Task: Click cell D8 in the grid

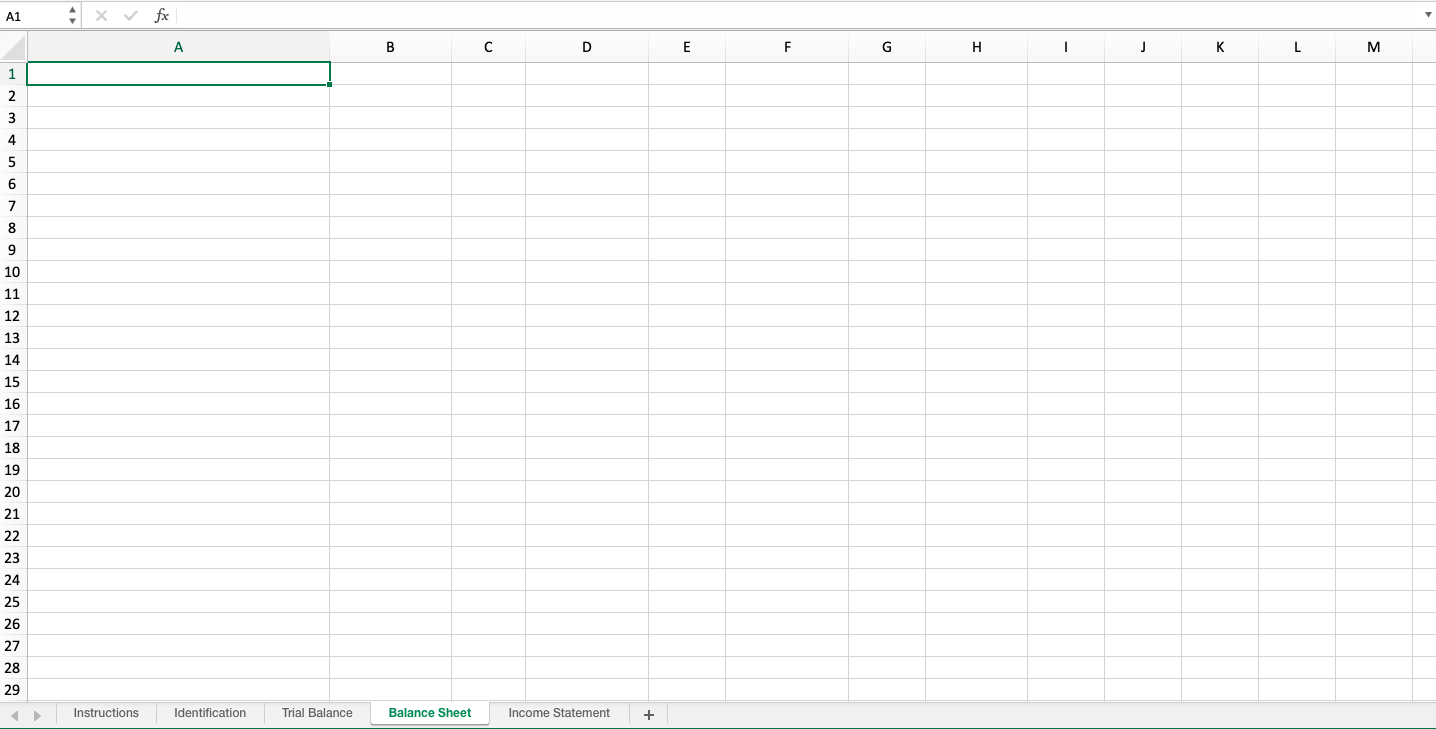Action: [x=586, y=228]
